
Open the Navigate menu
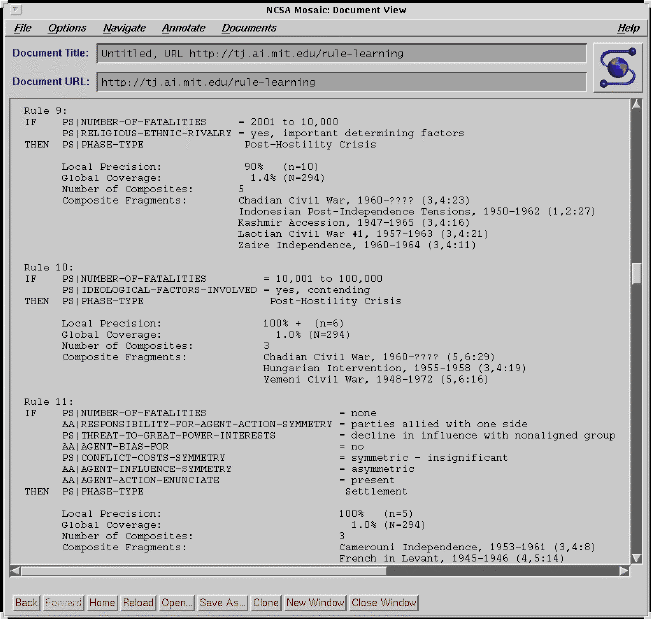click(124, 28)
